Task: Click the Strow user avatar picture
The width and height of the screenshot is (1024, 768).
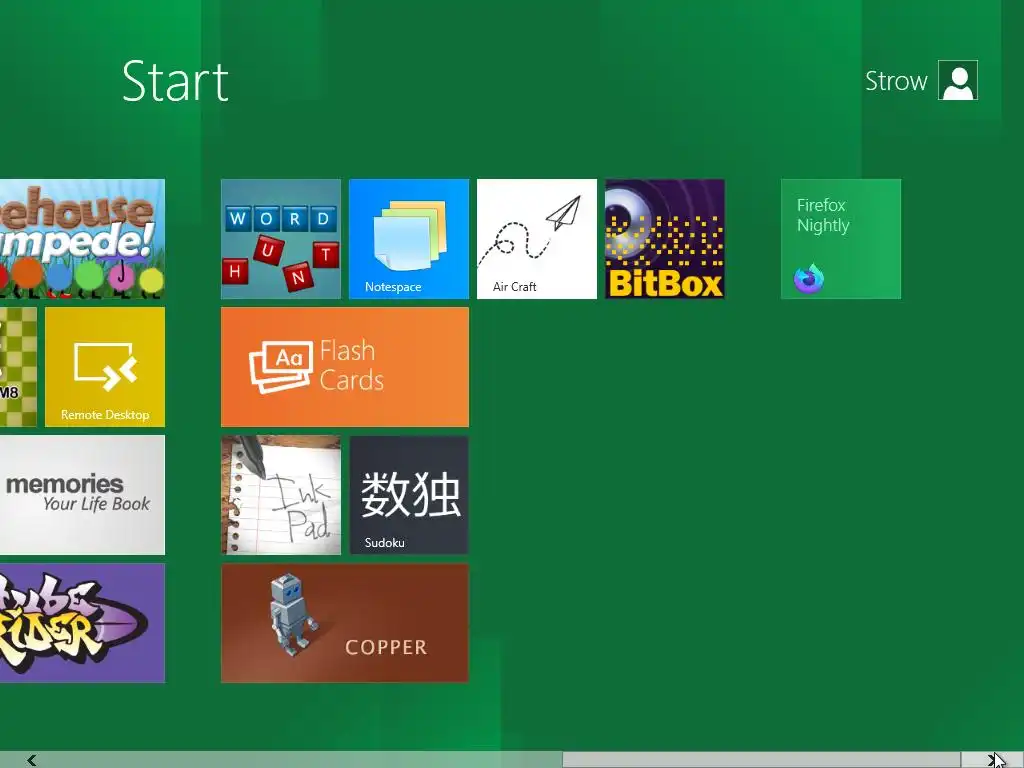Action: [x=958, y=80]
